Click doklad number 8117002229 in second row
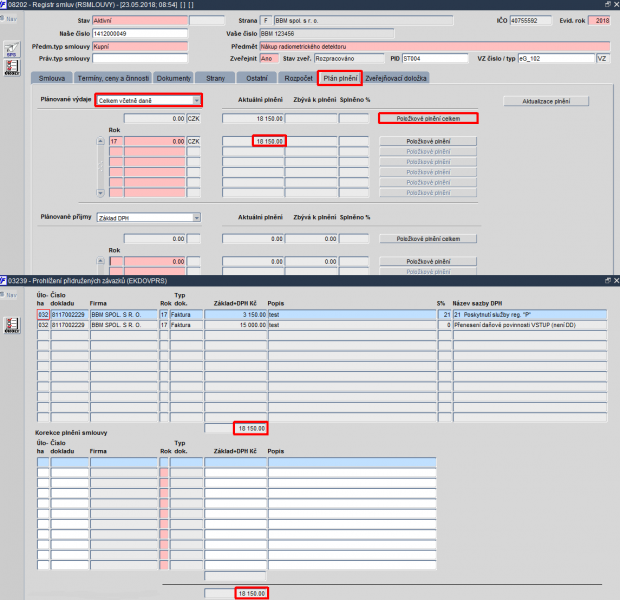 click(70, 325)
